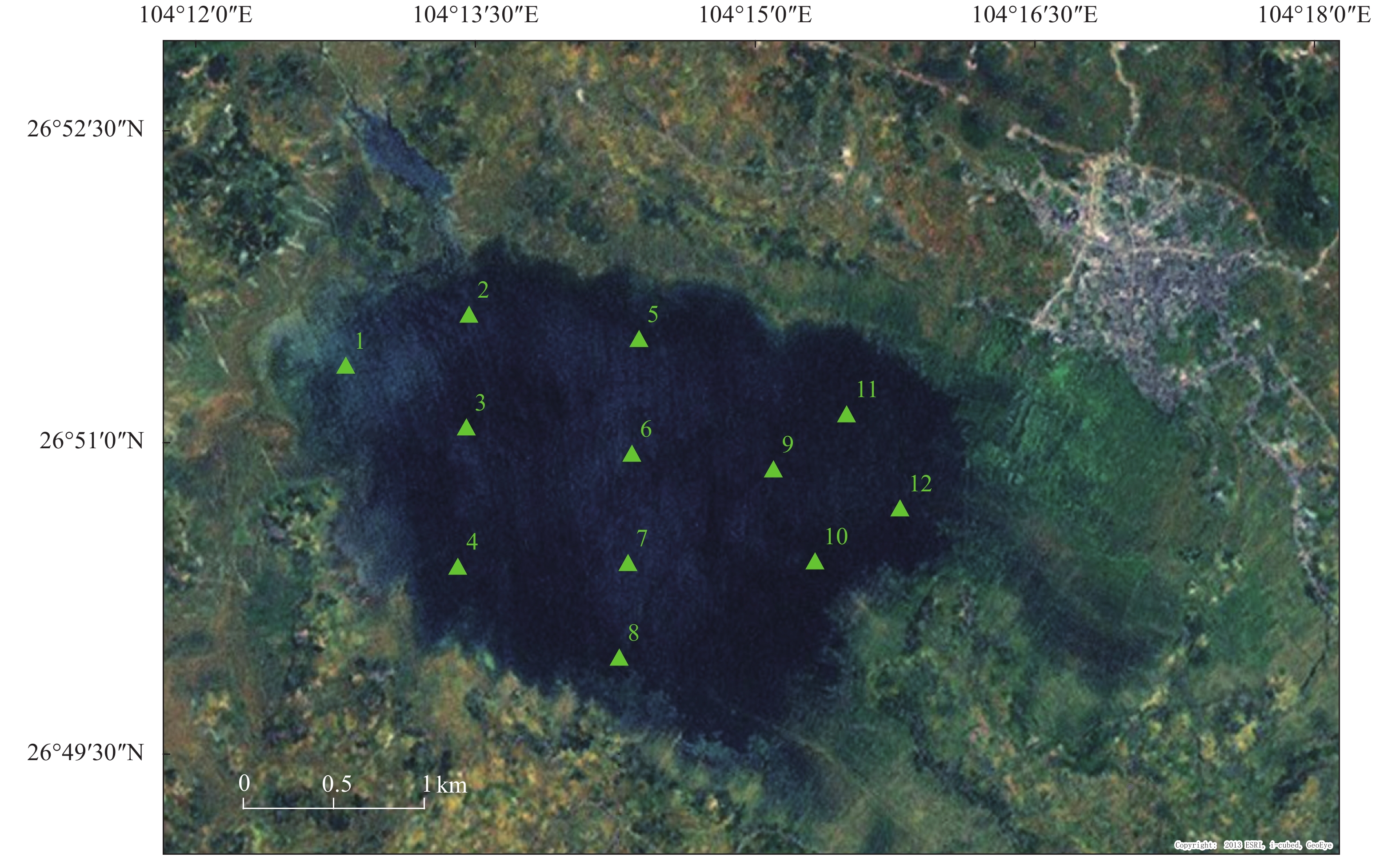The height and width of the screenshot is (857, 1400).
Task: Click the green triangle marker labeled 1
Action: pyautogui.click(x=345, y=367)
